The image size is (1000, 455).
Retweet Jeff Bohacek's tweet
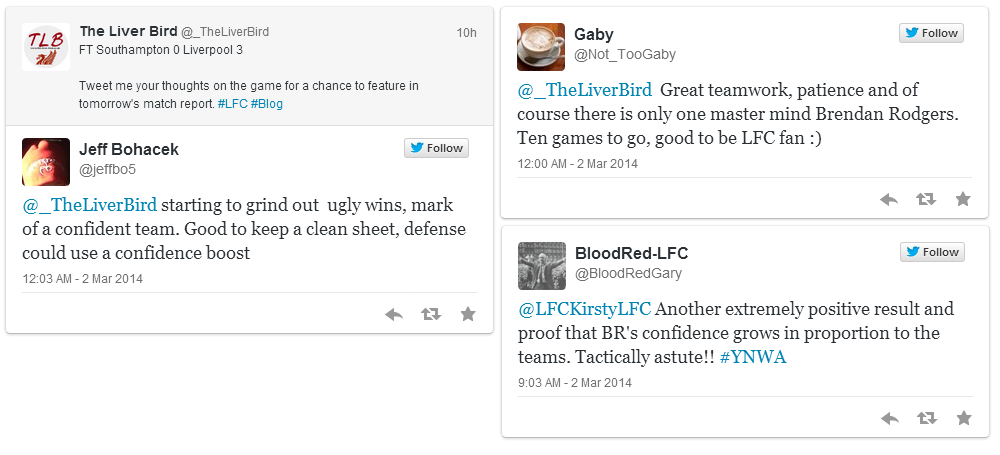pos(431,314)
